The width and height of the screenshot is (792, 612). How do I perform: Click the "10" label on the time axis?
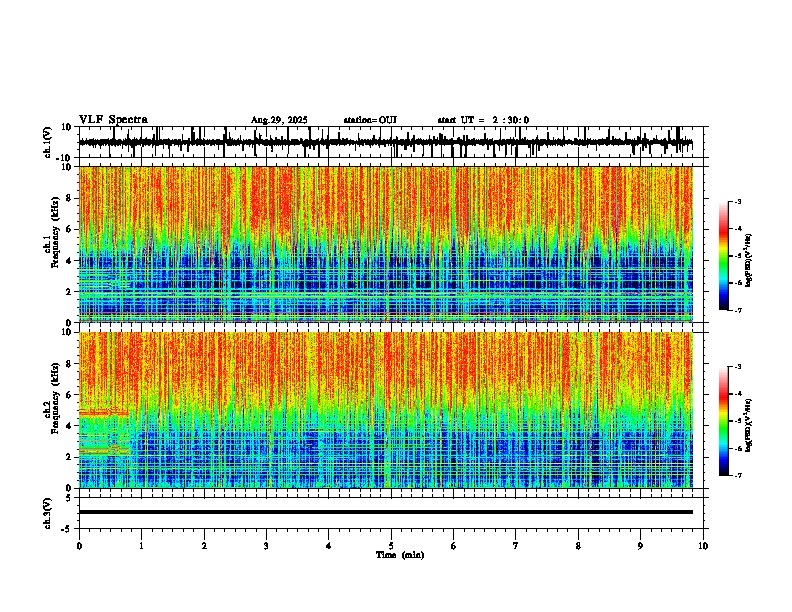[x=703, y=546]
